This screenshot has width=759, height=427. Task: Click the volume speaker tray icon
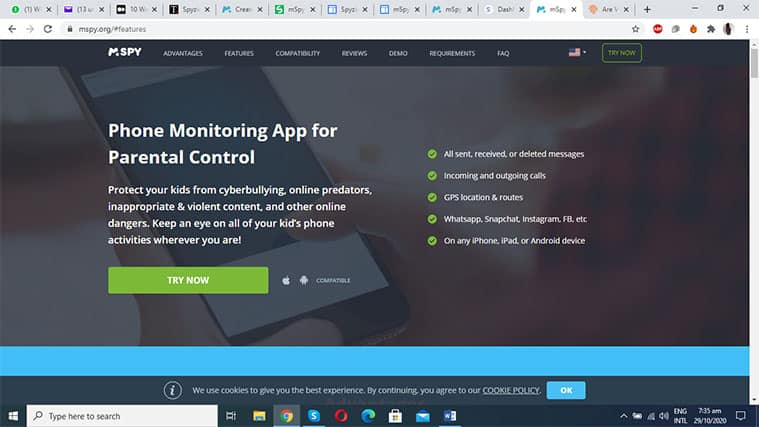664,416
